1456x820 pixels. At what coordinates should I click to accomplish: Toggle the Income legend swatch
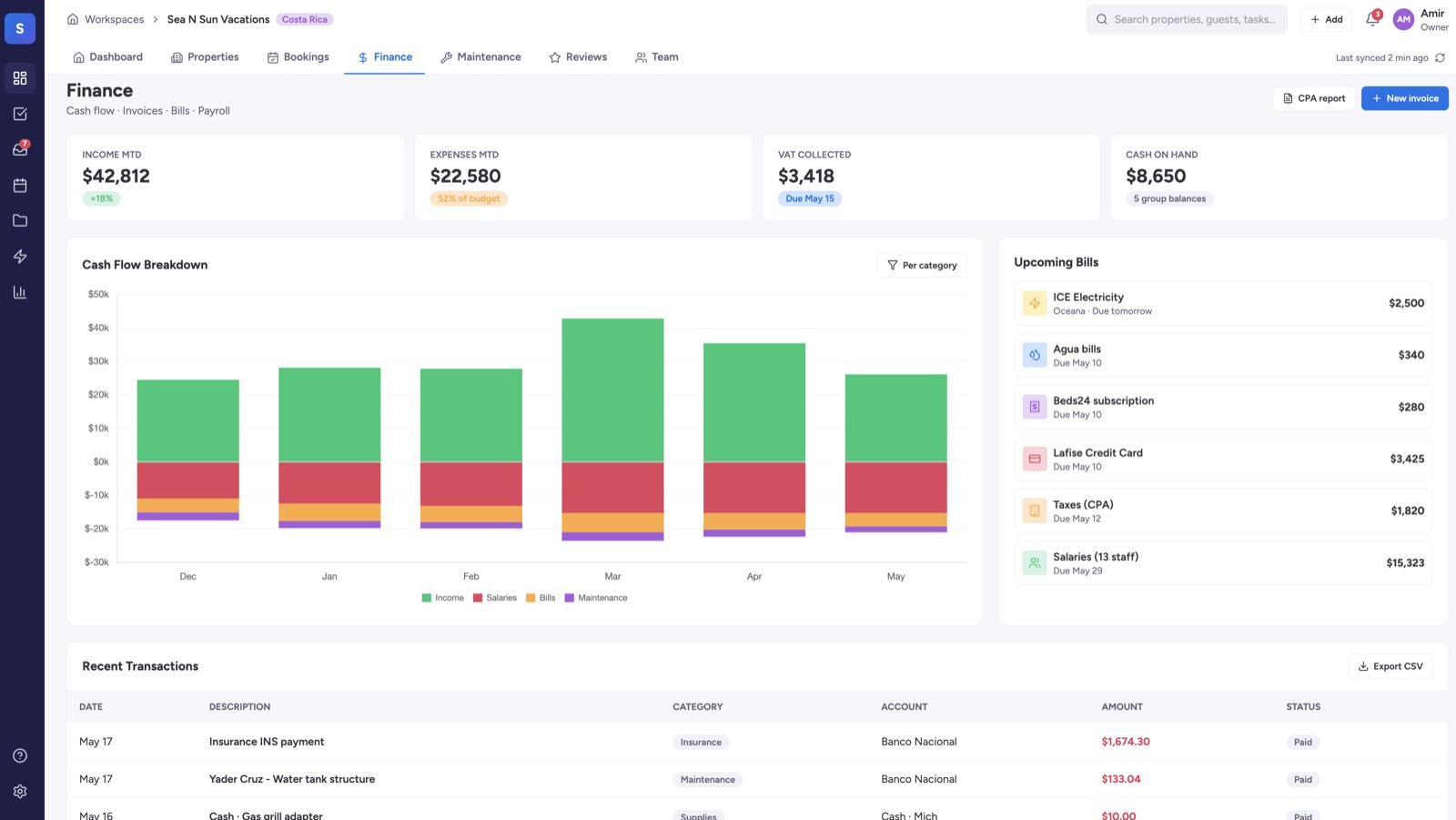tap(426, 598)
